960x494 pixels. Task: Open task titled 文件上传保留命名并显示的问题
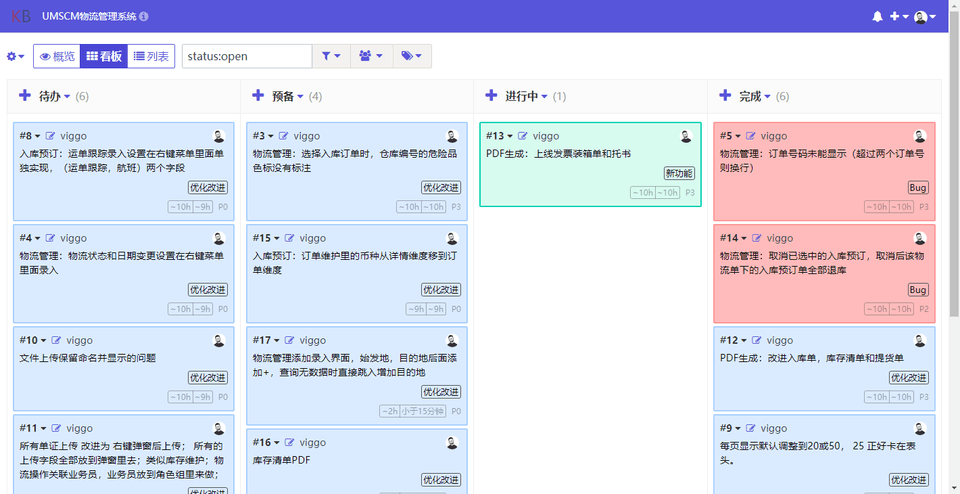(x=88, y=358)
